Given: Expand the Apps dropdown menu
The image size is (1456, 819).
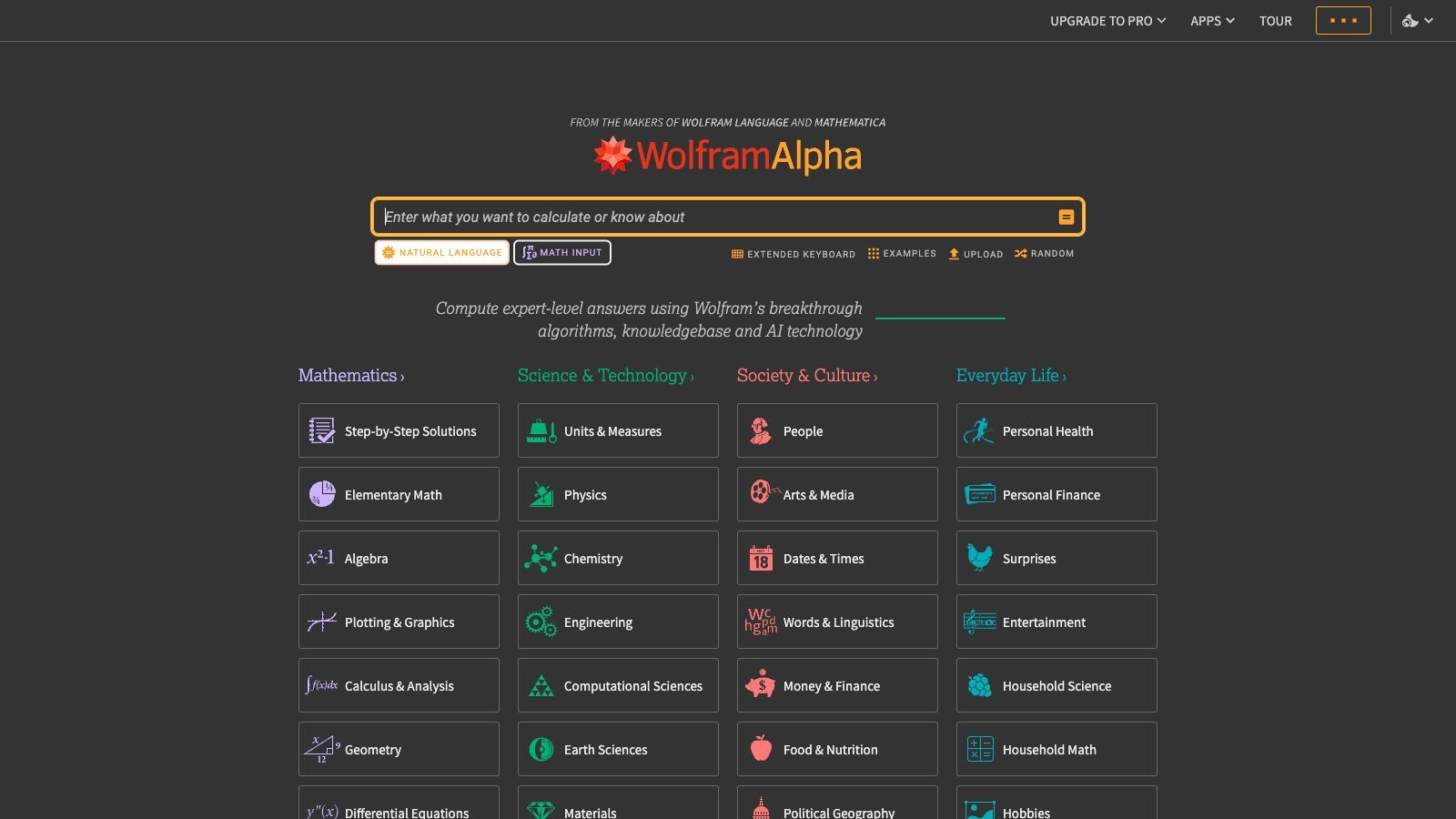Looking at the screenshot, I should (1212, 20).
